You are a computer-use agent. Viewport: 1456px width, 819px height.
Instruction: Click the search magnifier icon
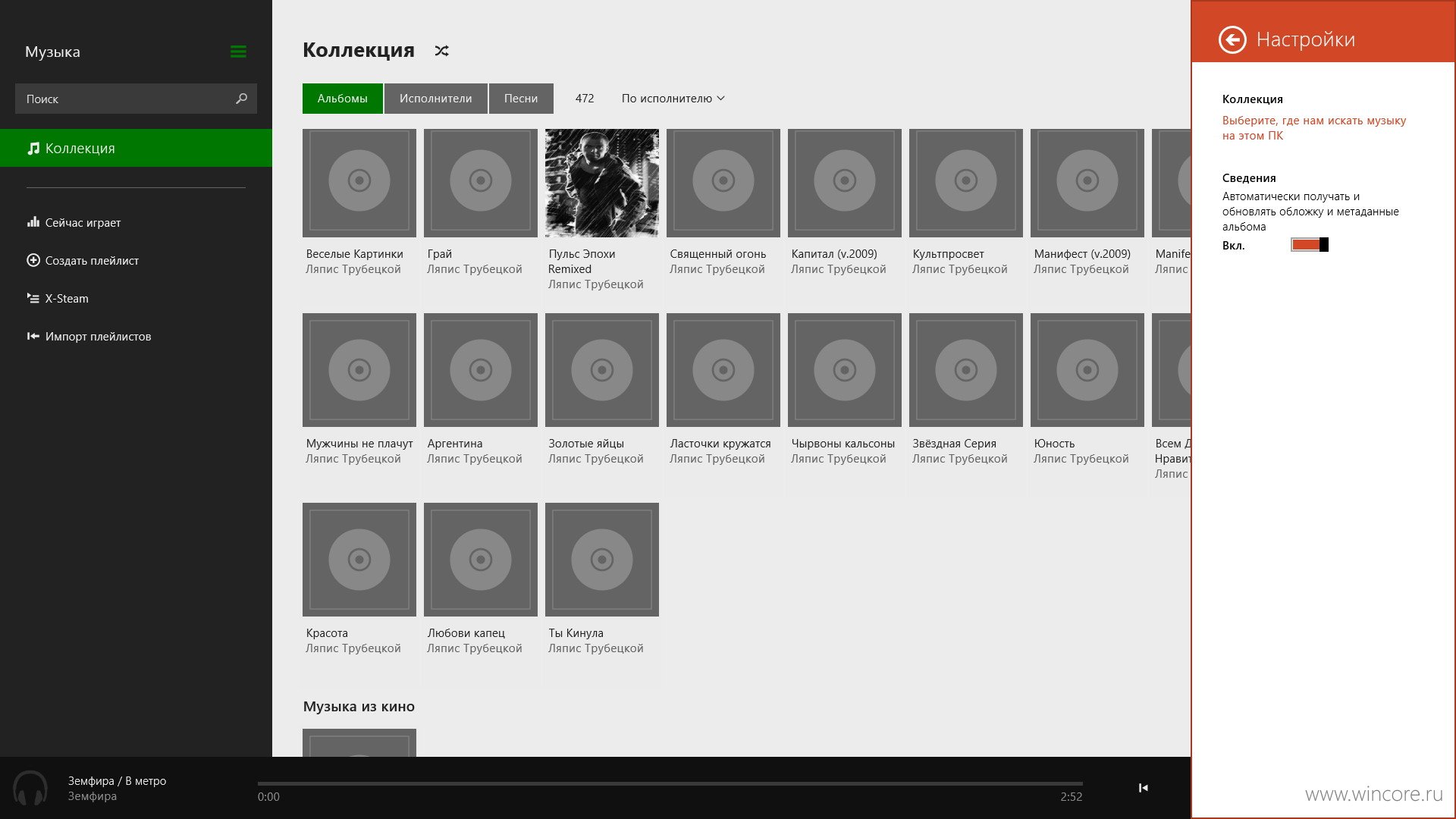pos(241,99)
